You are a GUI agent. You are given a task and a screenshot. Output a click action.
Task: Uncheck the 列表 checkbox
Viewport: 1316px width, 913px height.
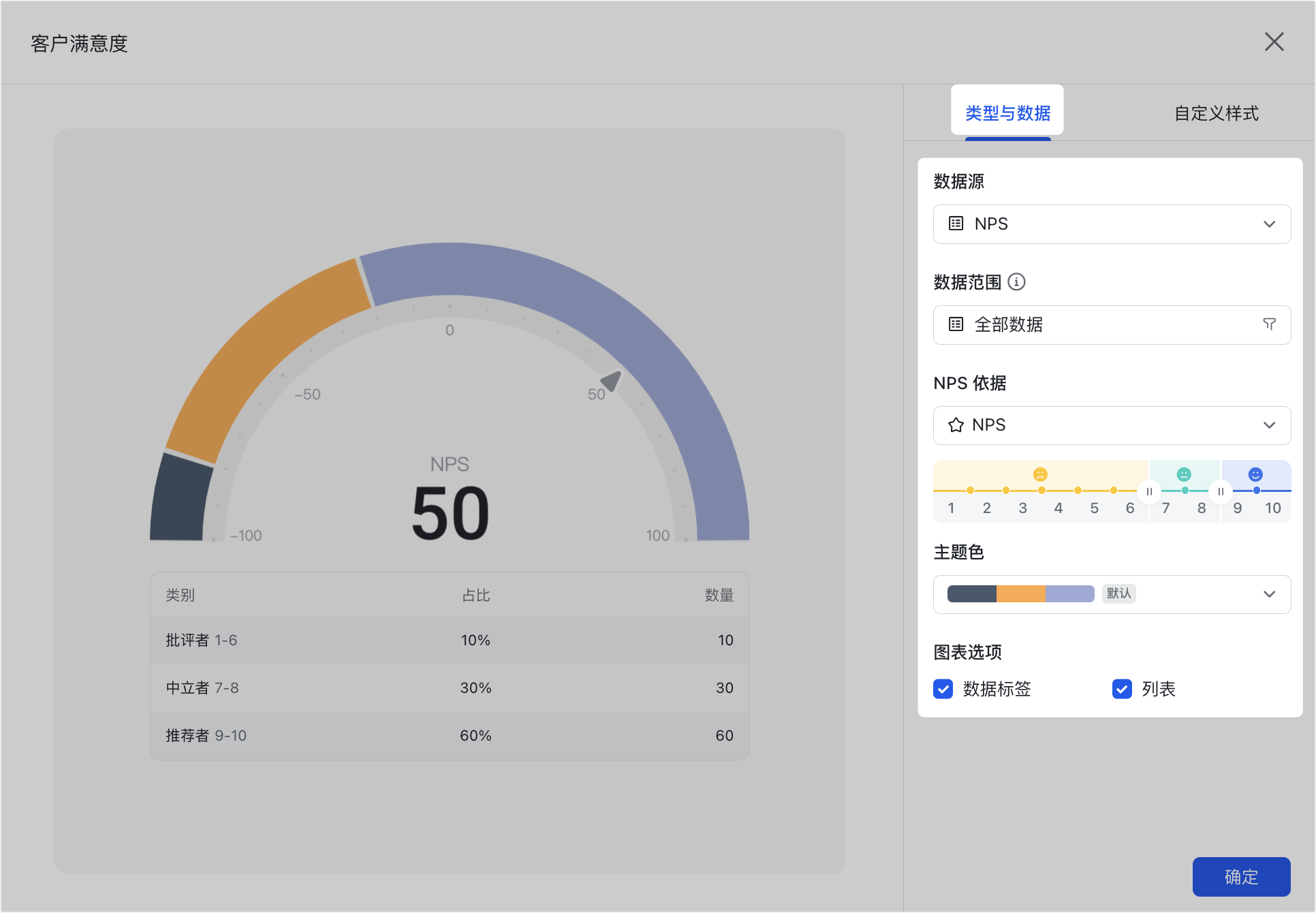pyautogui.click(x=1122, y=689)
